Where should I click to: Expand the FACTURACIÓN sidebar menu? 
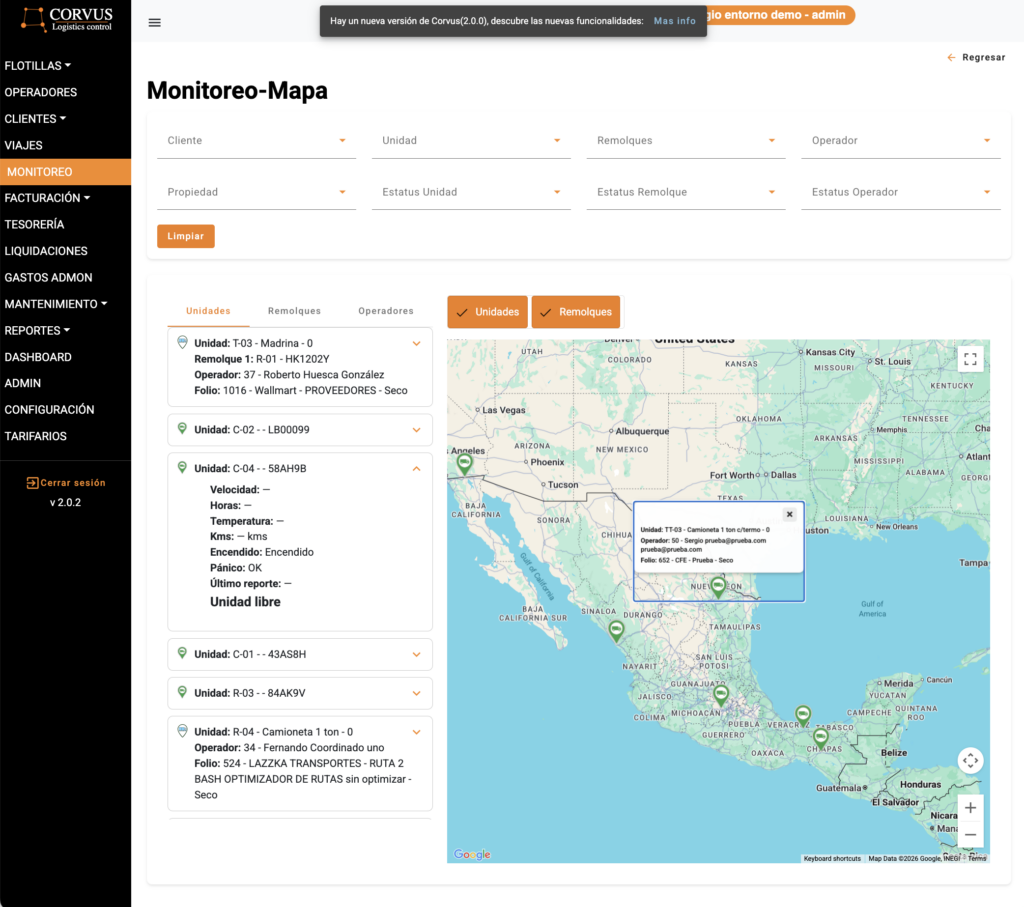47,198
